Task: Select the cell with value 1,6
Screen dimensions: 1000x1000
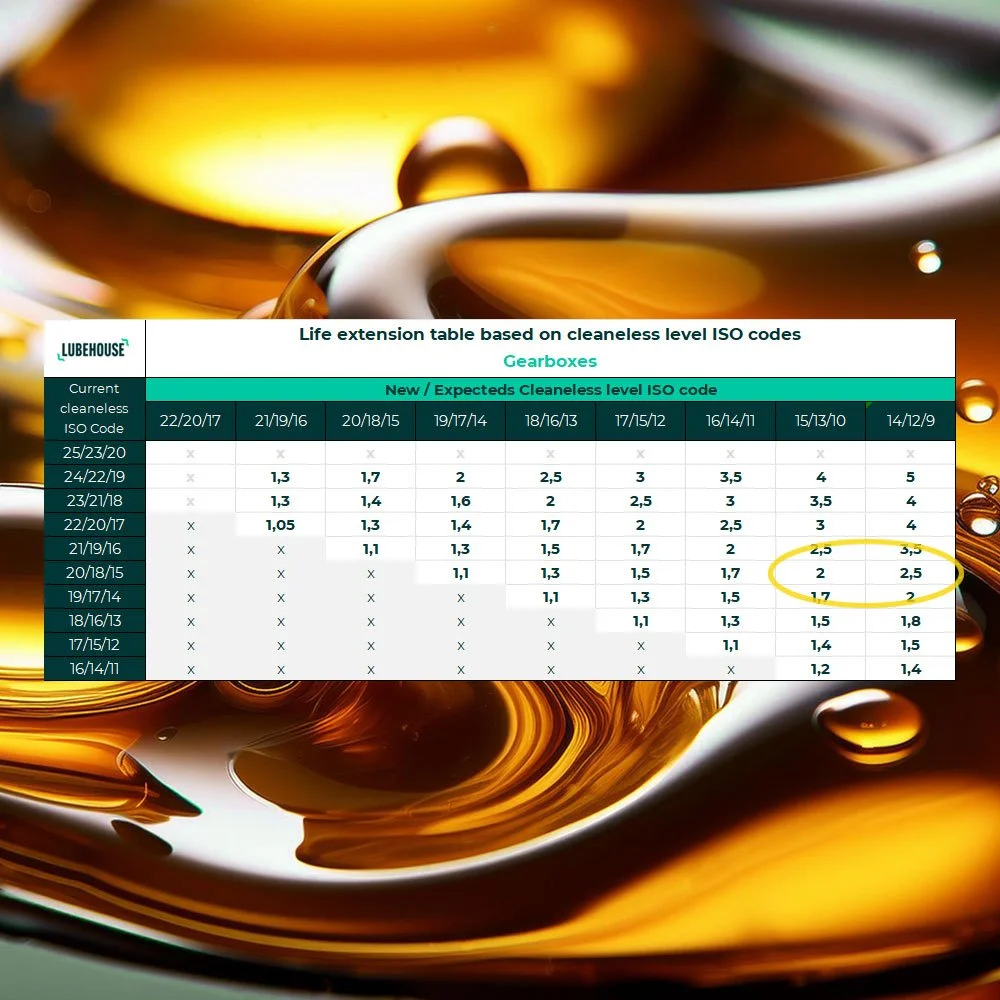Action: coord(460,501)
